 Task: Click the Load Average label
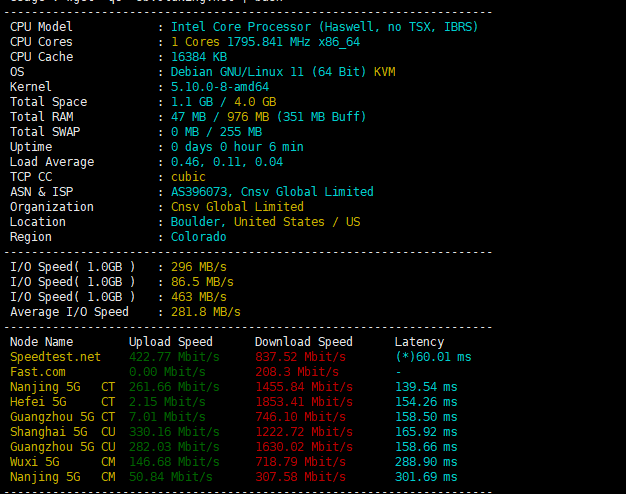(52, 162)
